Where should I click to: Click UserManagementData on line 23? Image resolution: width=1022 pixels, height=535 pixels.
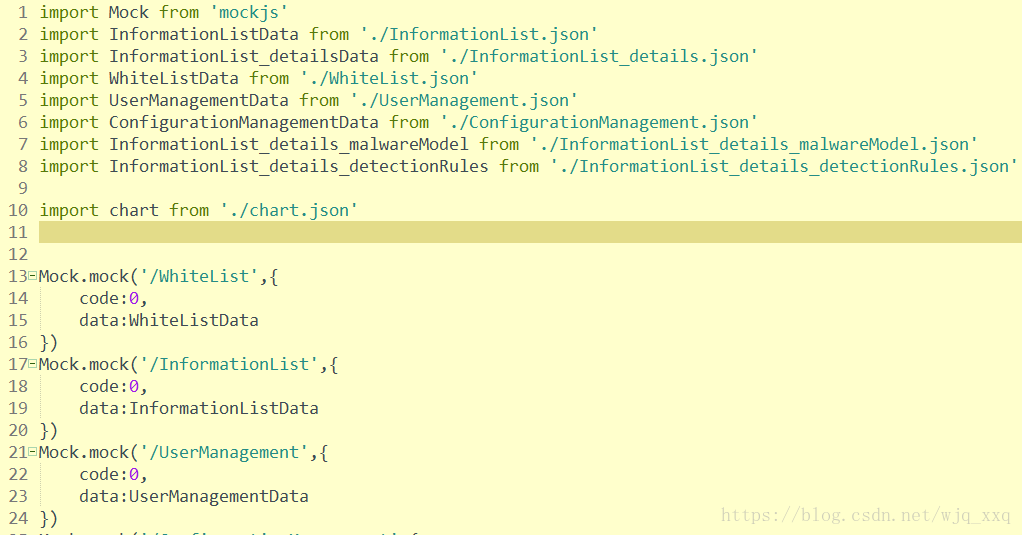[x=218, y=496]
